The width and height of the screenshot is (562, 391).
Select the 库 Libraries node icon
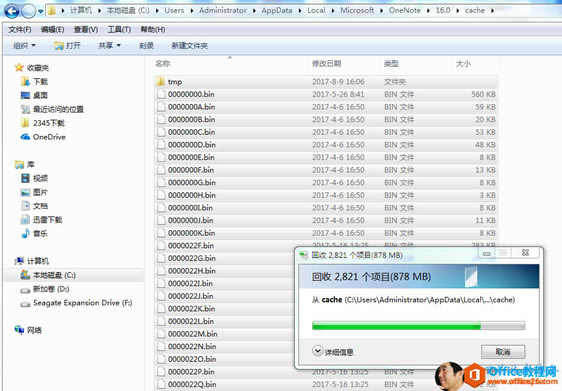(x=19, y=164)
